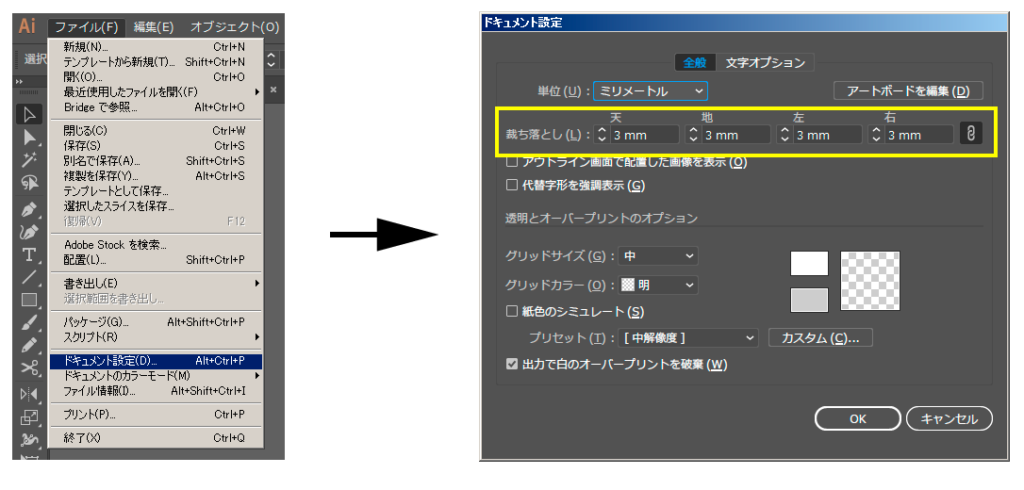The height and width of the screenshot is (490, 1024).
Task: Expand 最近使用したファイルを開く submenu
Action: (x=155, y=92)
